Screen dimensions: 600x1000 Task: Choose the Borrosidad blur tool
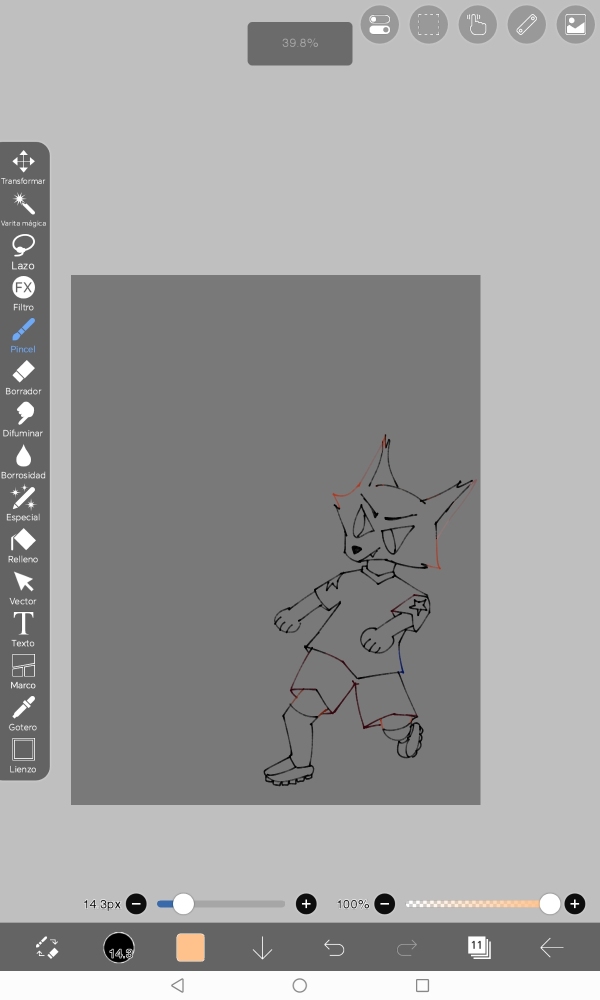[x=23, y=462]
